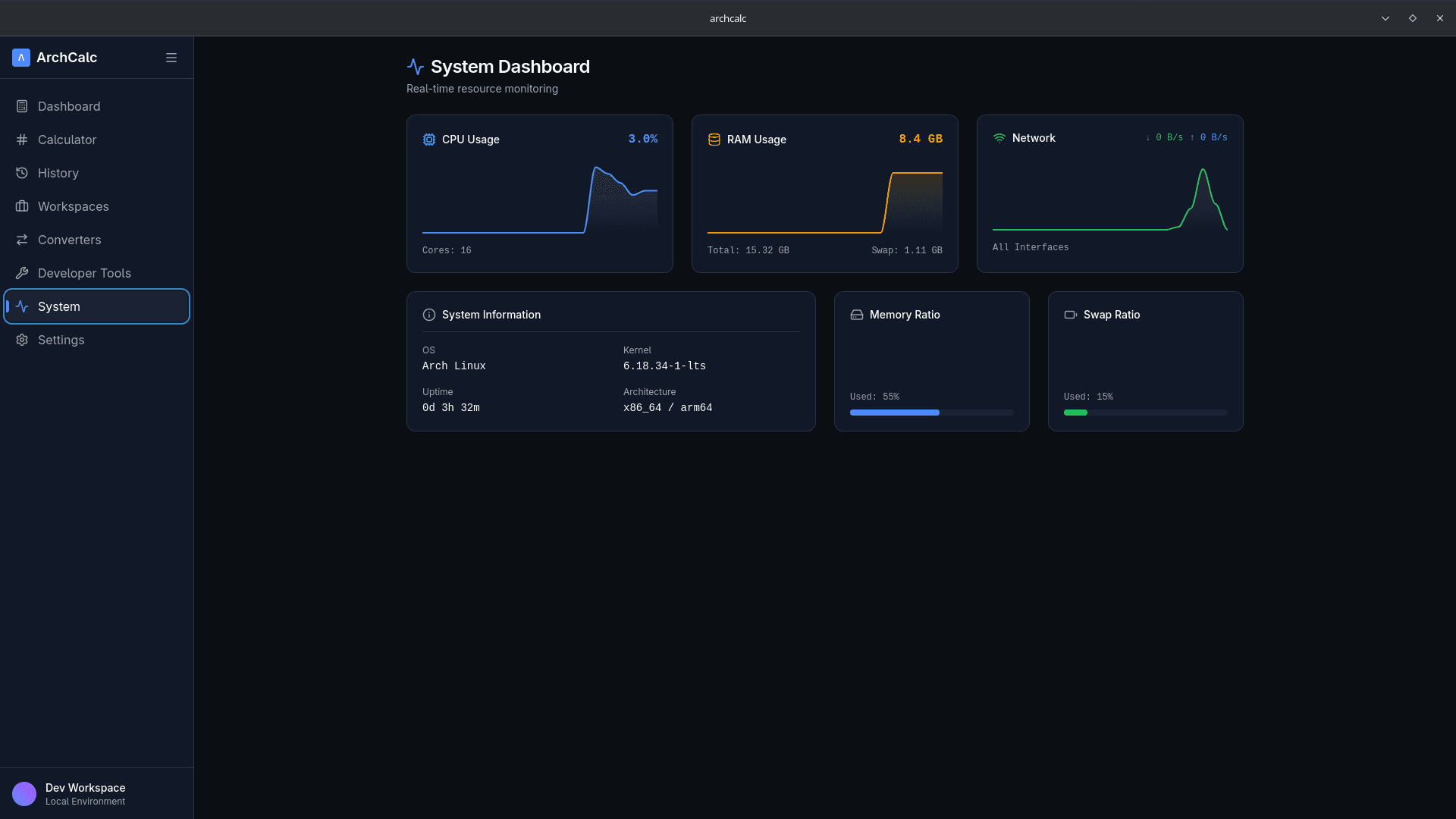The image size is (1456, 819).
Task: Click the Used: 55% memory label
Action: [874, 397]
